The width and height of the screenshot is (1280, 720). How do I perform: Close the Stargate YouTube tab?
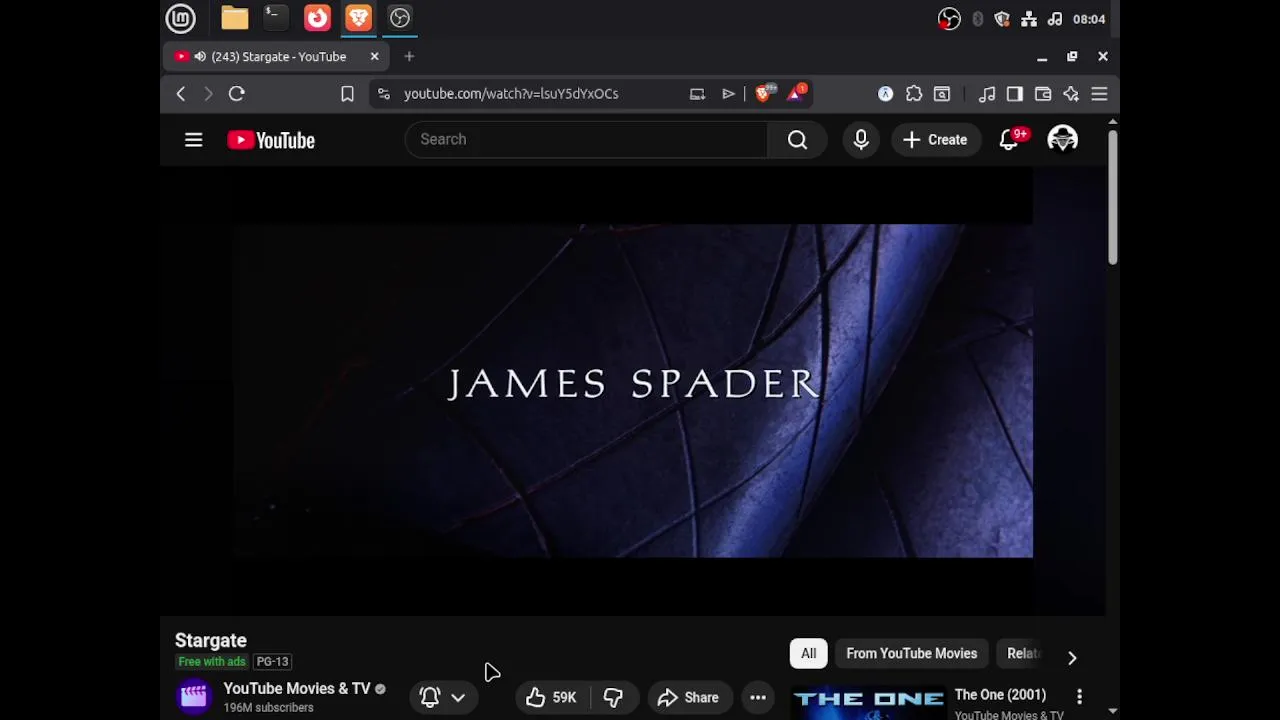coord(375,57)
